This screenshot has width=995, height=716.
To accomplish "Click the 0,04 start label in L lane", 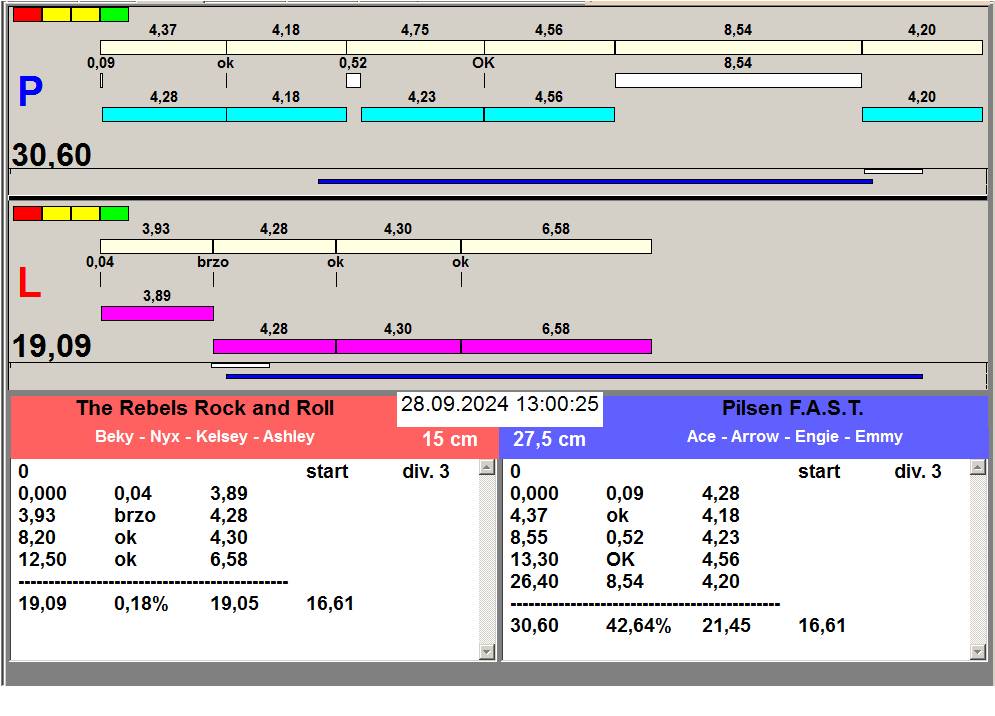I will click(x=100, y=262).
